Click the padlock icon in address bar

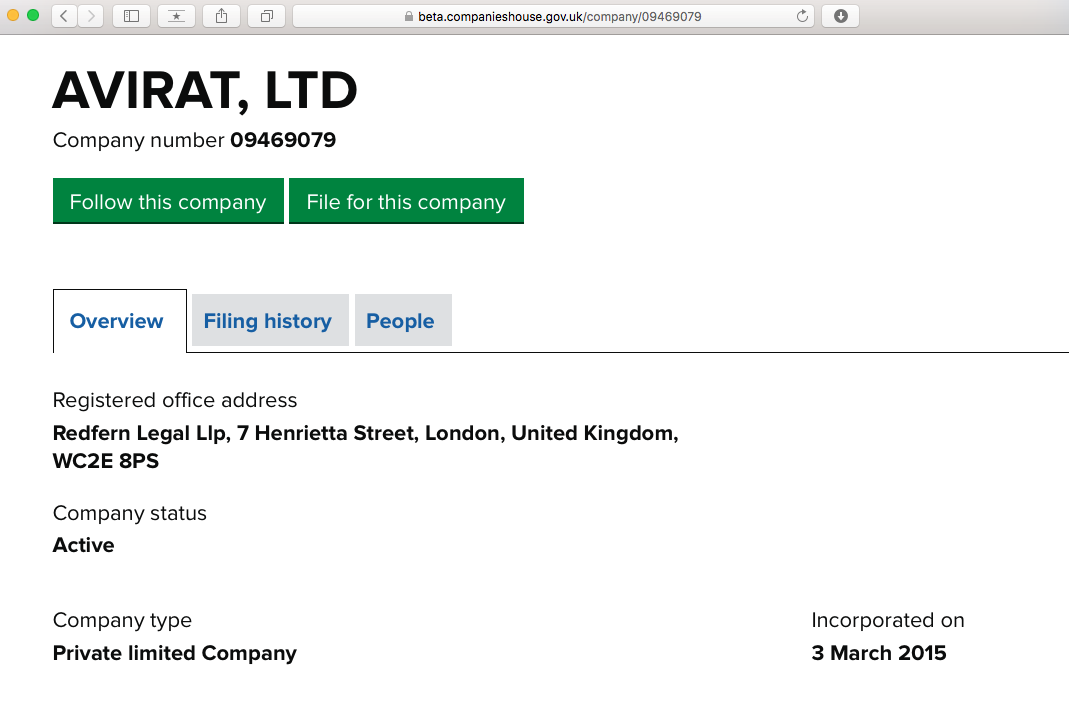click(408, 17)
